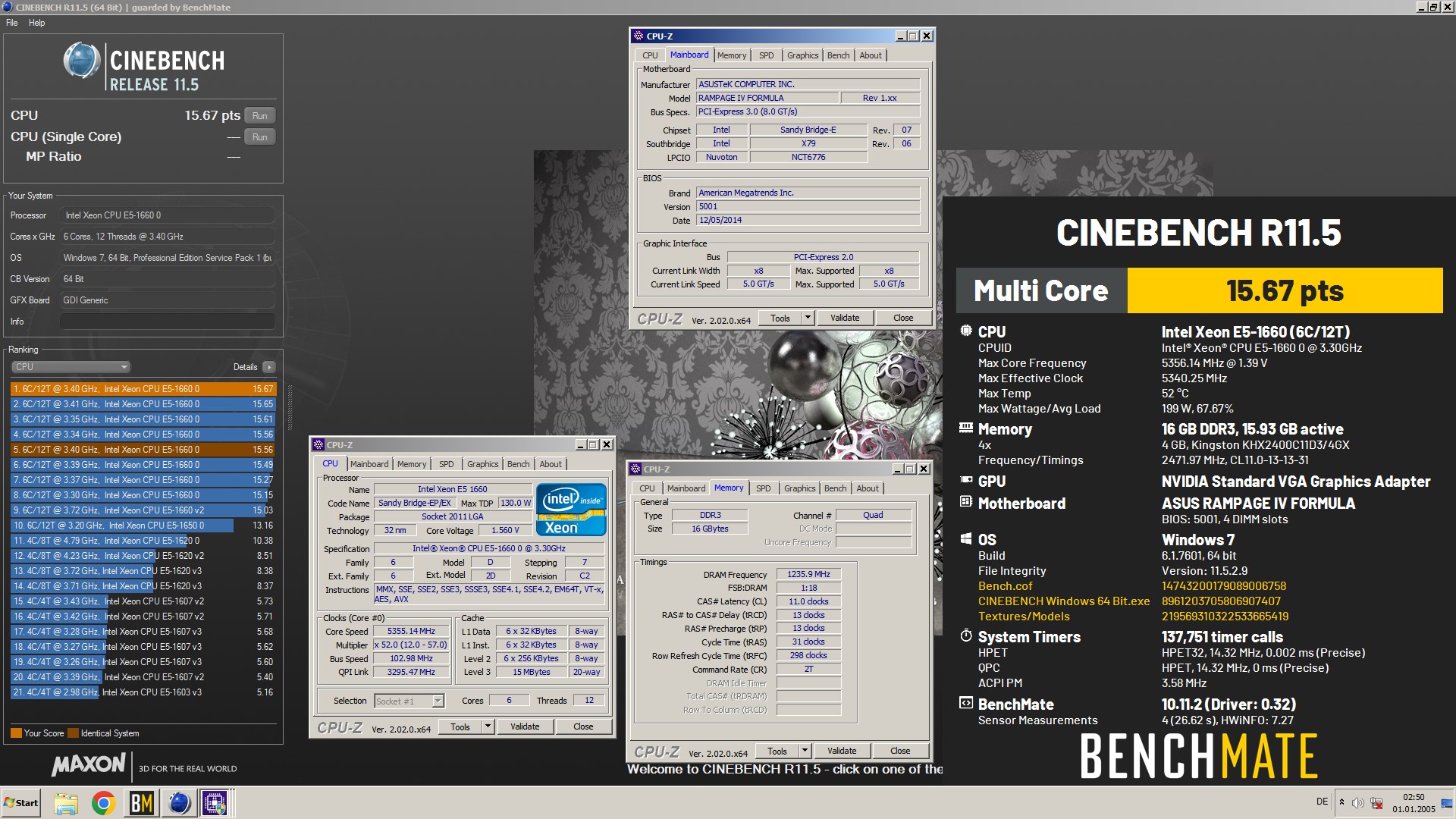Click the Memory icon in the BenchMate panel

point(966,428)
